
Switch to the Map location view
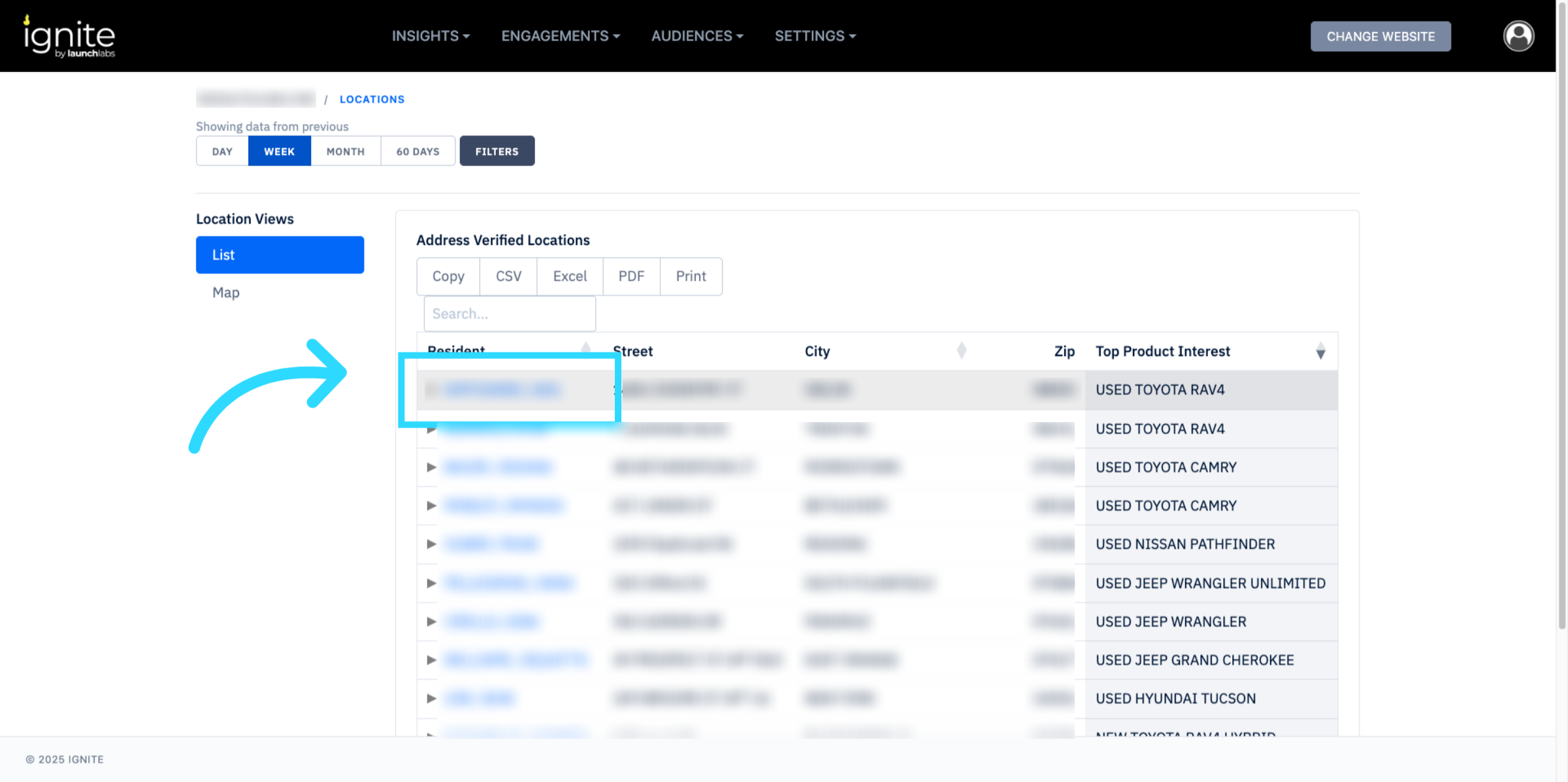tap(226, 293)
